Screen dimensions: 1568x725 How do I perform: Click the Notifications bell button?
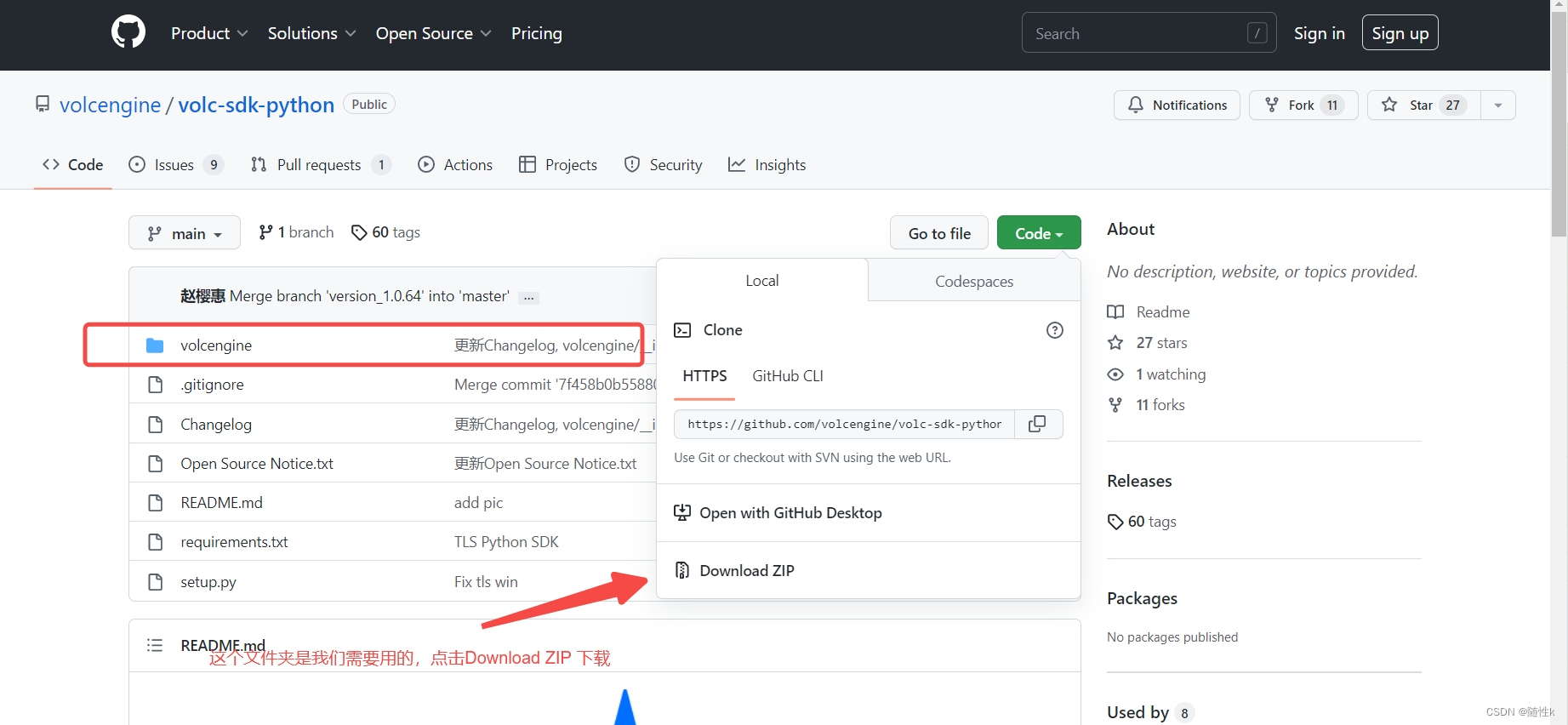pos(1177,105)
